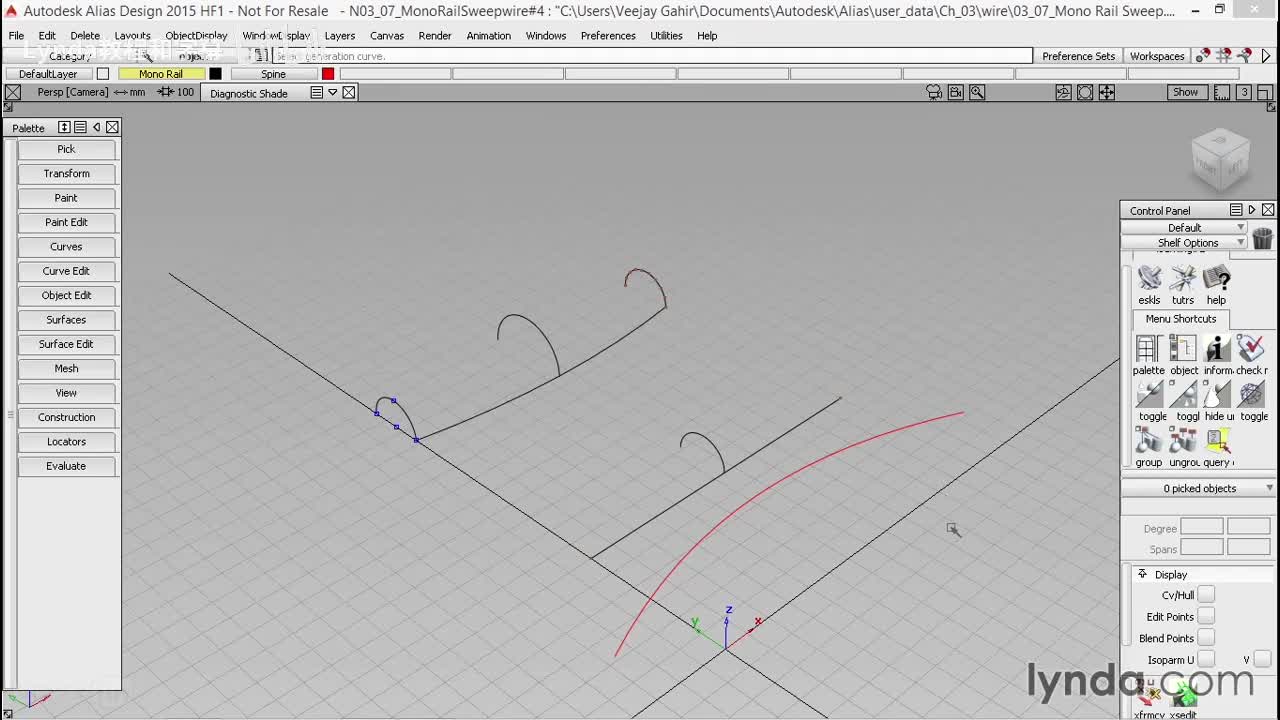Open the Layers menu

click(x=340, y=35)
